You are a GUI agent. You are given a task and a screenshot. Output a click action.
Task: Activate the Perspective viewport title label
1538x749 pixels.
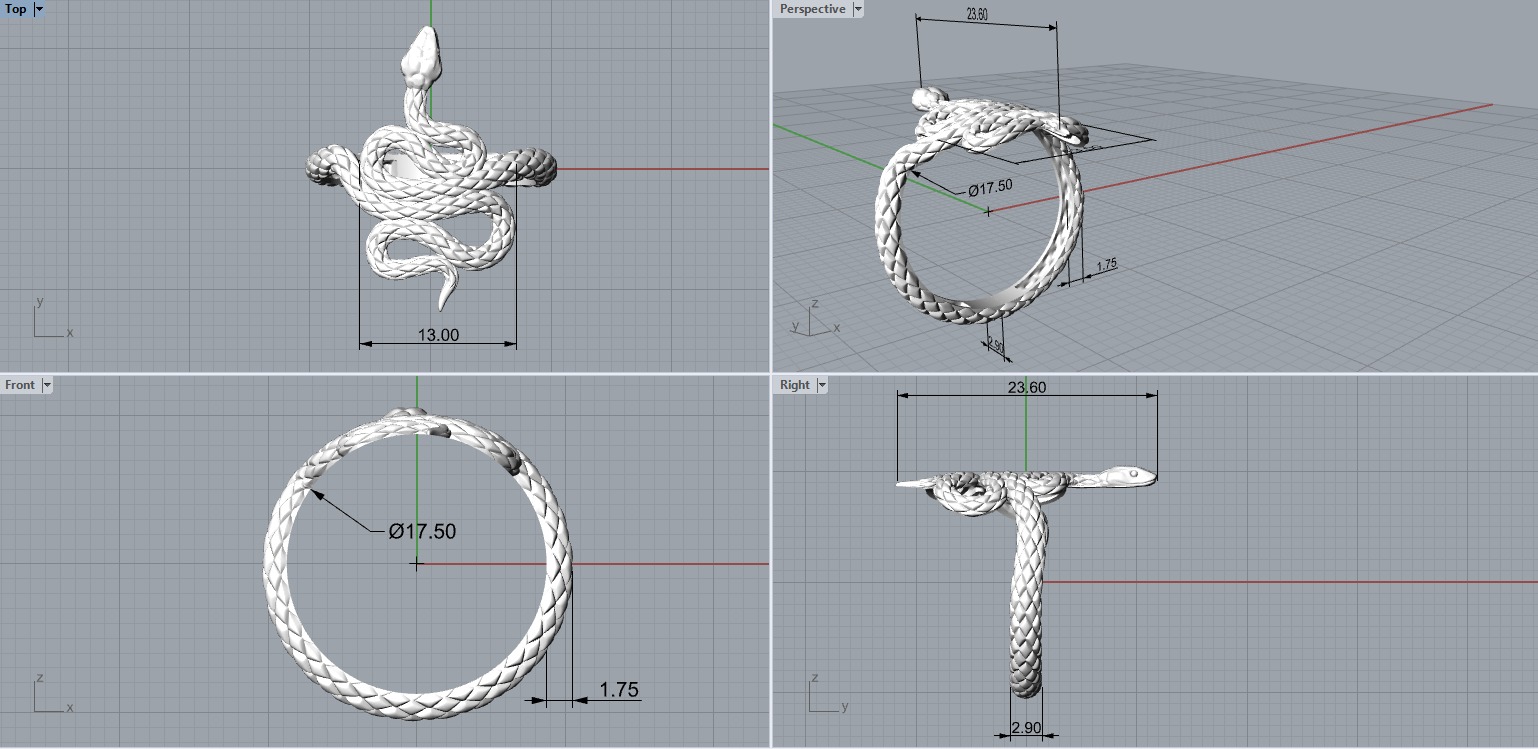(812, 9)
